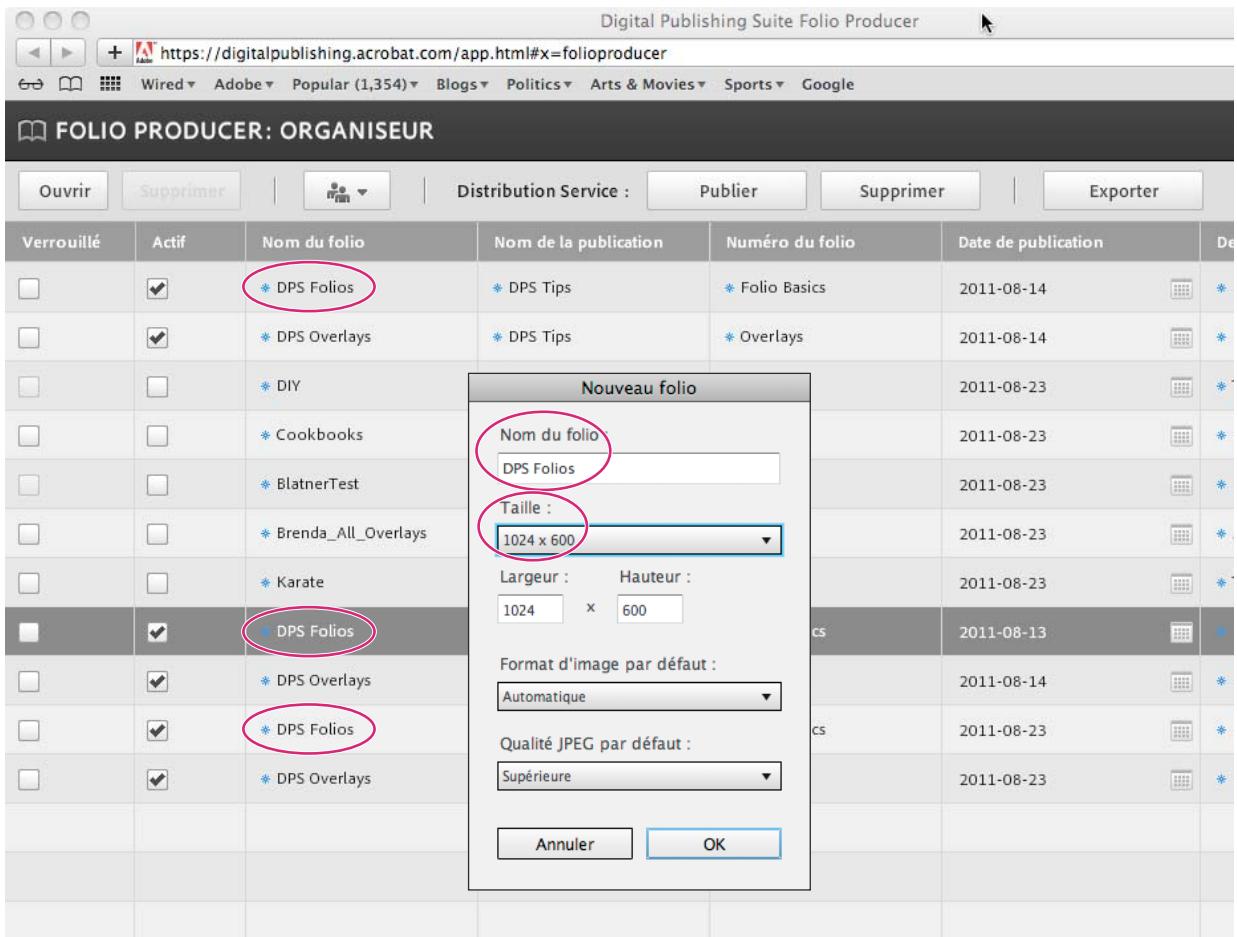The width and height of the screenshot is (1237, 937).
Task: Select the BlatnerTest folio name
Action: click(x=316, y=485)
